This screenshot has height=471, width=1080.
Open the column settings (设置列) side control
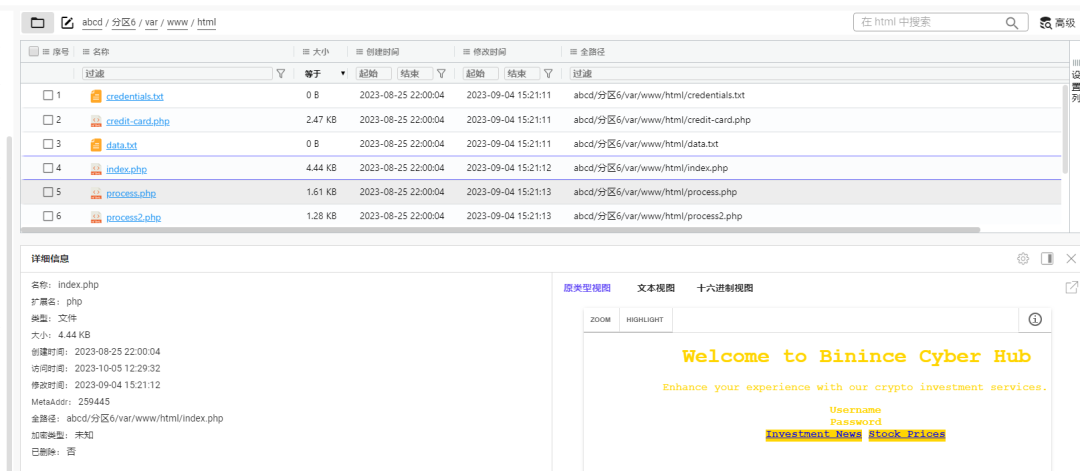coord(1075,81)
